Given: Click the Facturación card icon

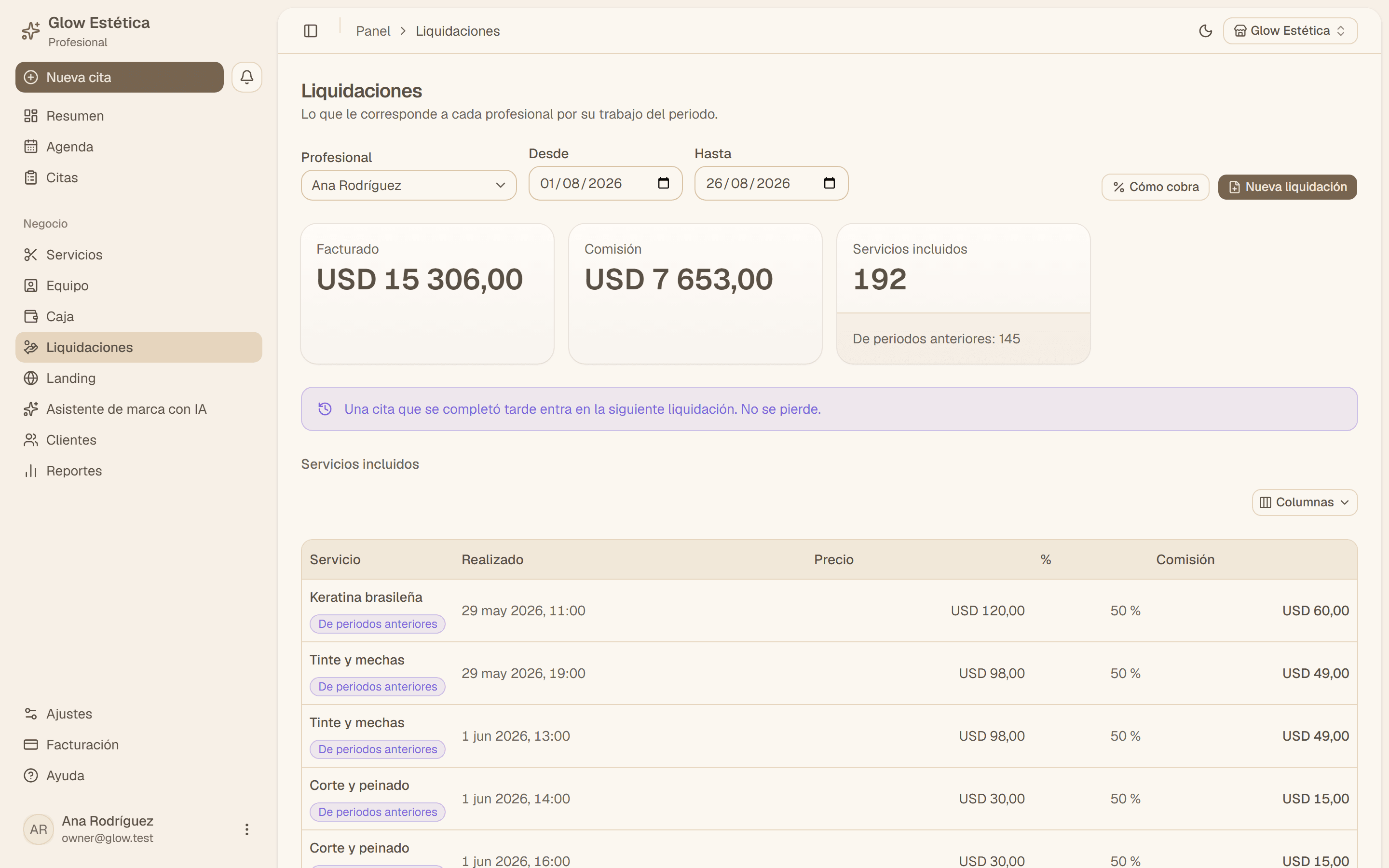Looking at the screenshot, I should 31,745.
